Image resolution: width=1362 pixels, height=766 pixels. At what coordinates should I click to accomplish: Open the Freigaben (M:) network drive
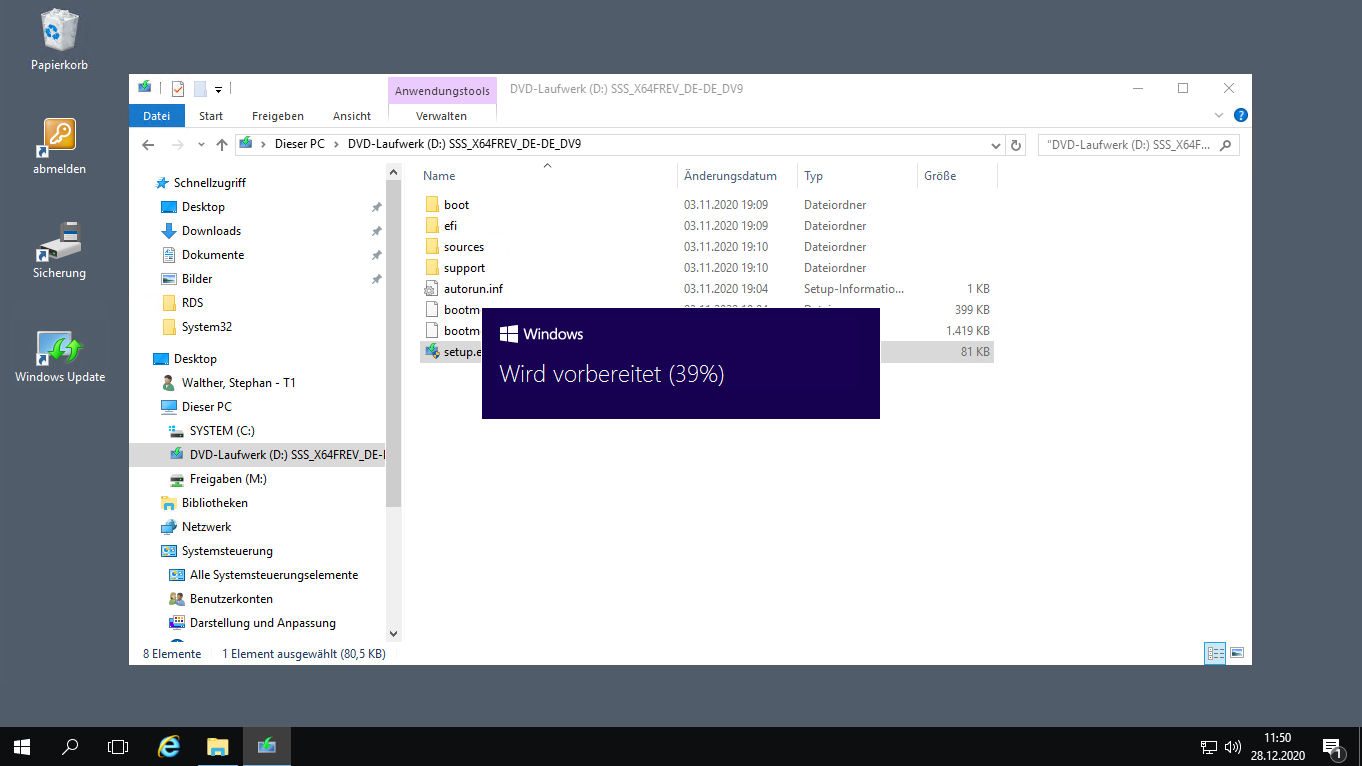[228, 479]
